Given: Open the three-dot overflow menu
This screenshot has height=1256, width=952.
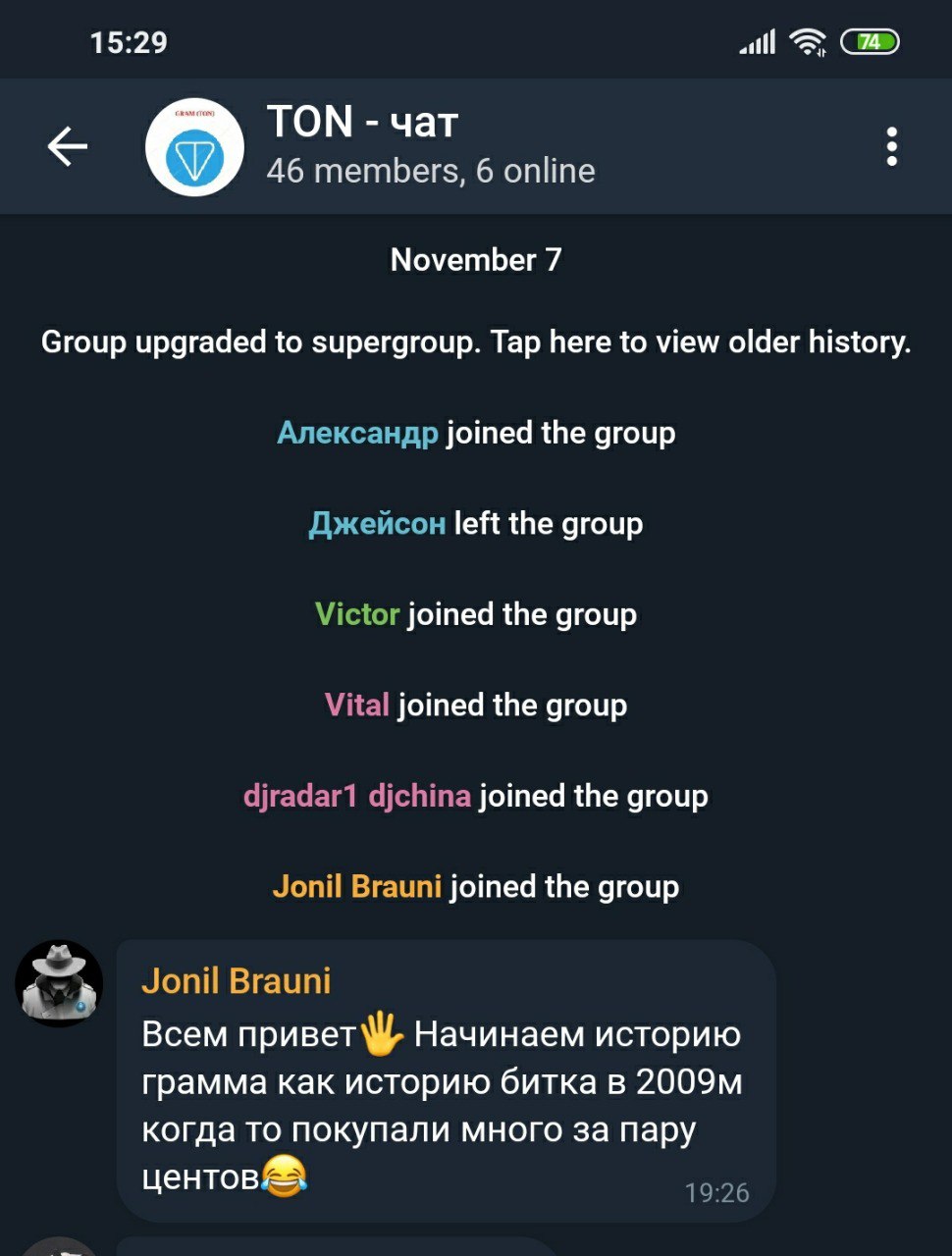Looking at the screenshot, I should point(891,147).
